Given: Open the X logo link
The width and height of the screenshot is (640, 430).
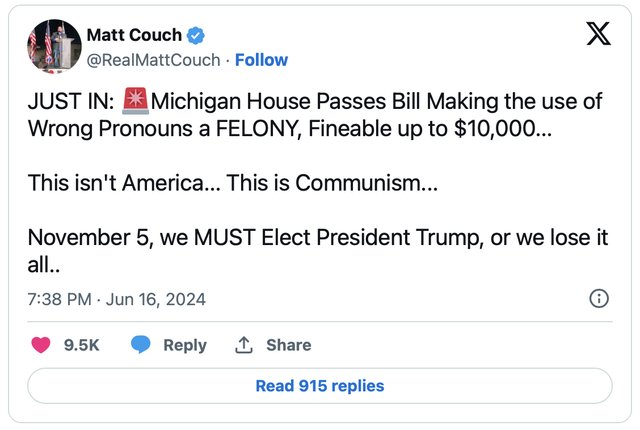Looking at the screenshot, I should click(598, 33).
